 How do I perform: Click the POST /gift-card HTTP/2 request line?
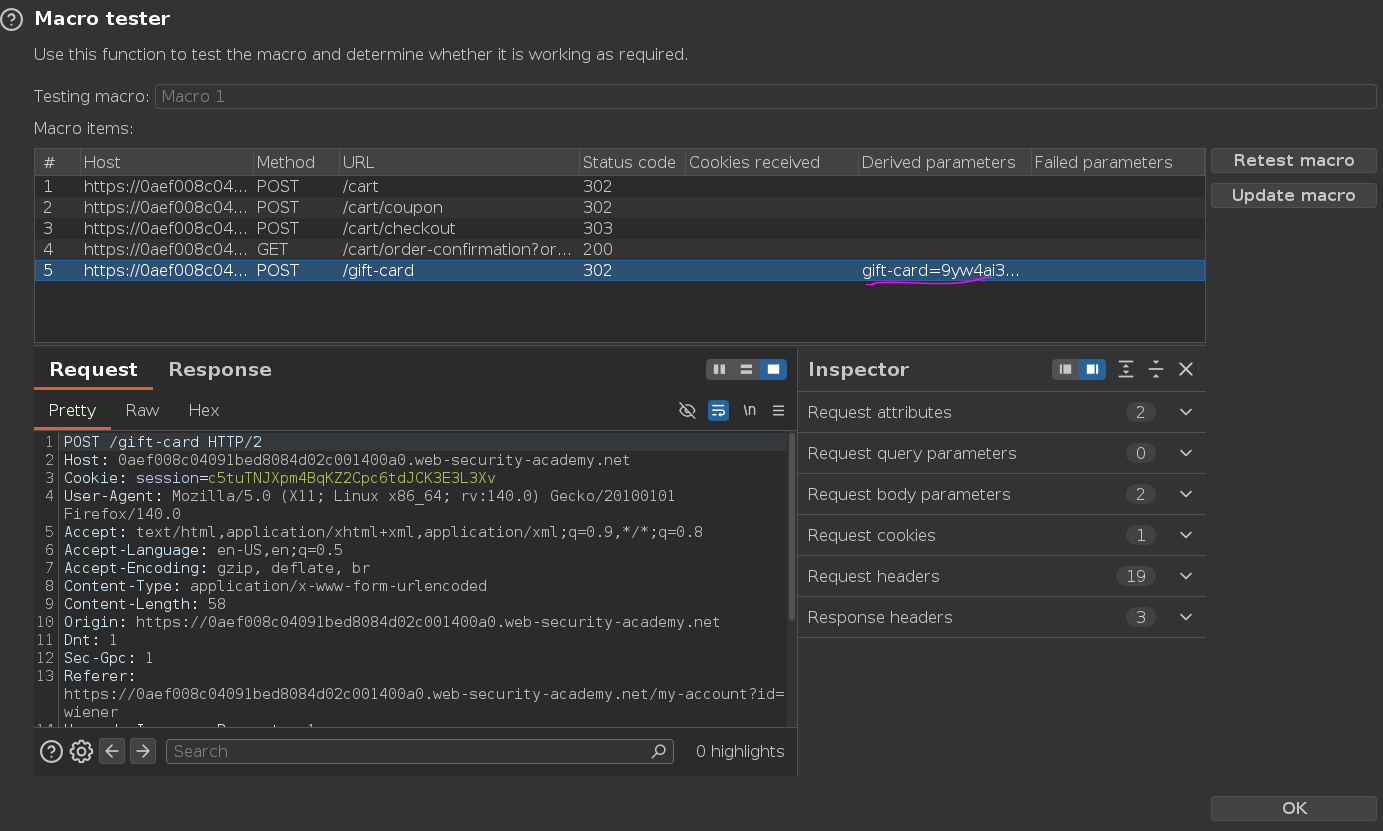[163, 442]
